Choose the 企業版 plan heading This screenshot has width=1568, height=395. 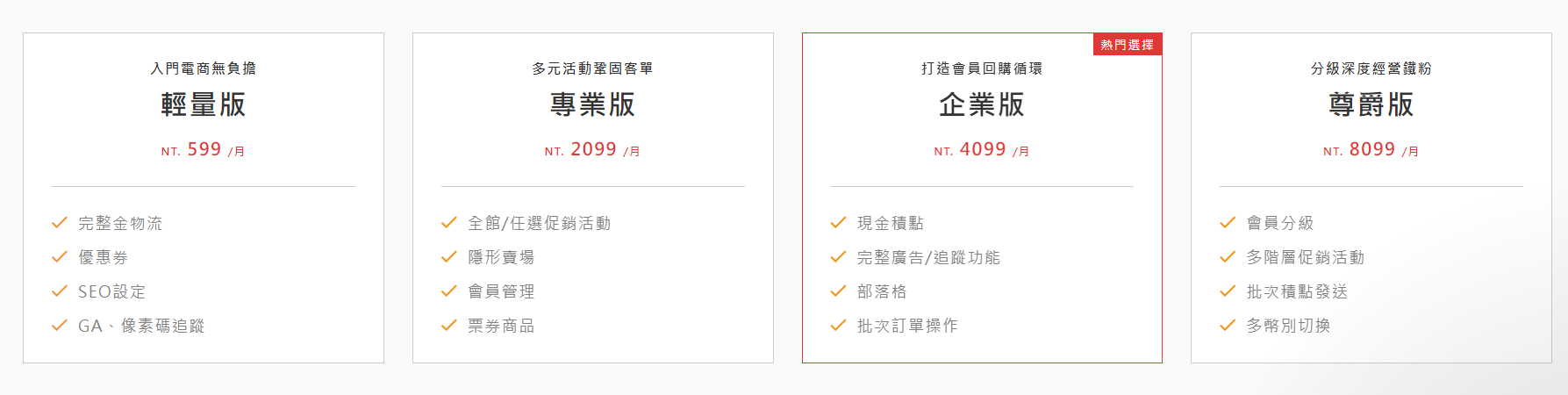[x=982, y=104]
